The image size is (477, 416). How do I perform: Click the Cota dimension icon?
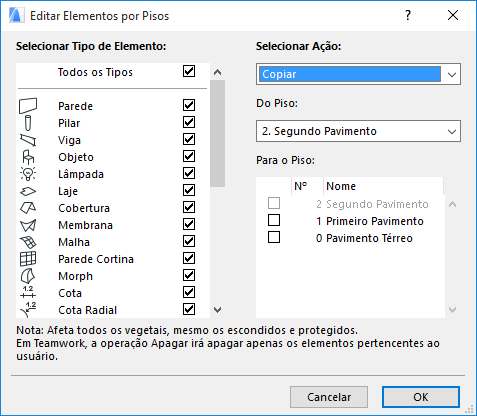(28, 292)
